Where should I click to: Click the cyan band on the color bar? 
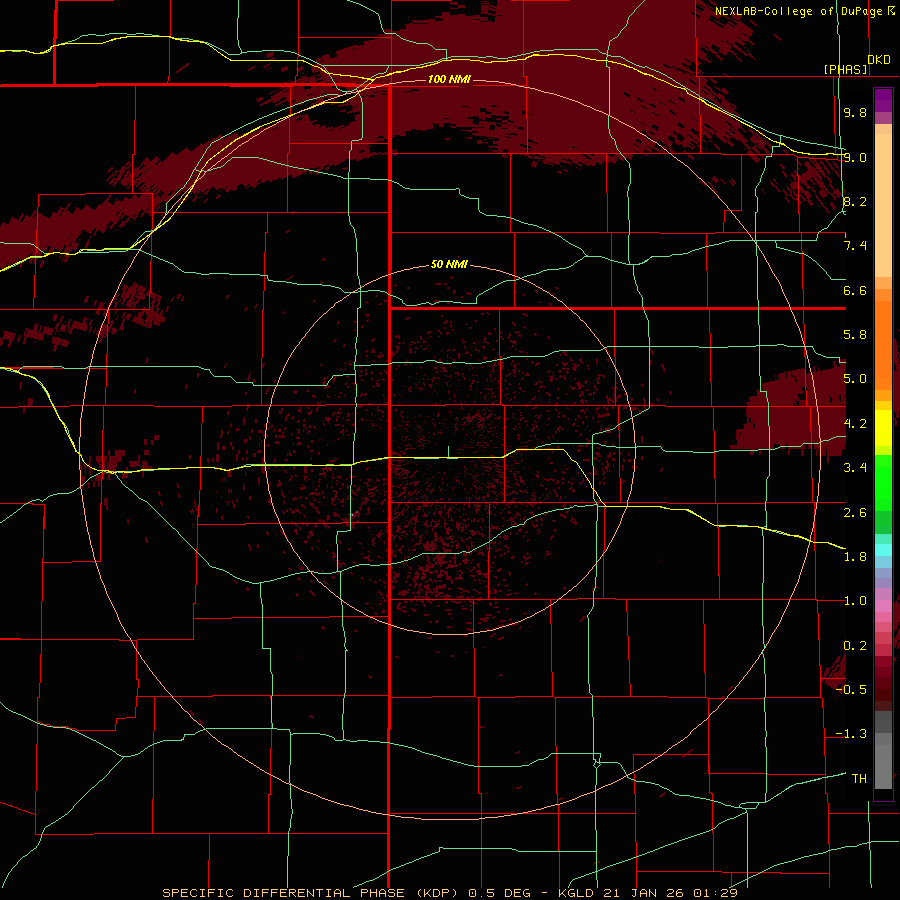[883, 550]
